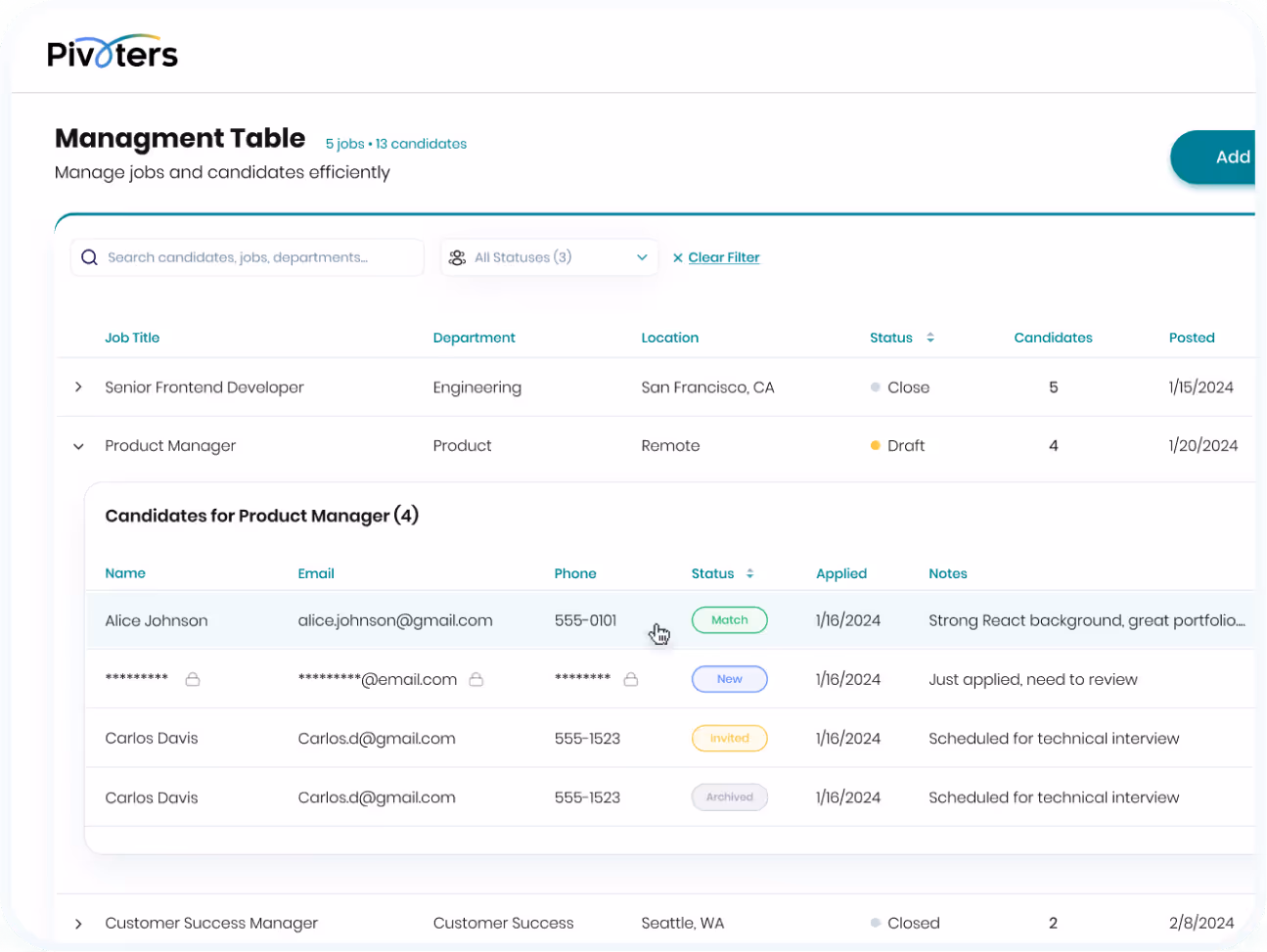This screenshot has height=952, width=1267.
Task: Expand the Senior Frontend Developer row
Action: coord(78,386)
